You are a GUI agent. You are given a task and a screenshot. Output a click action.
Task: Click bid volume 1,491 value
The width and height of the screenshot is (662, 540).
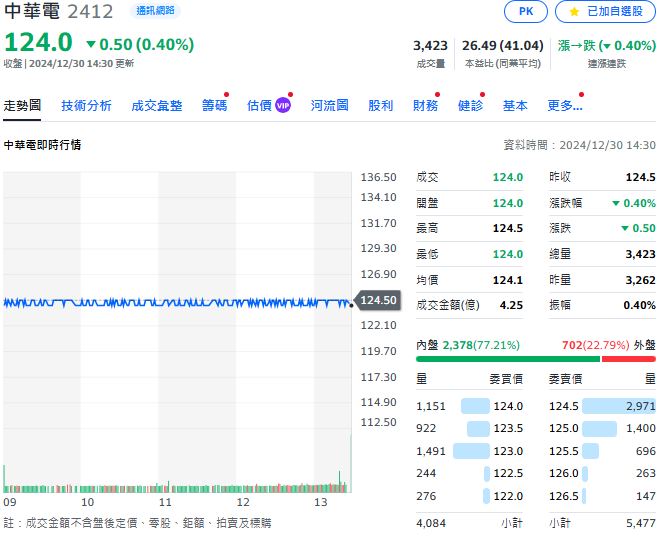click(431, 451)
